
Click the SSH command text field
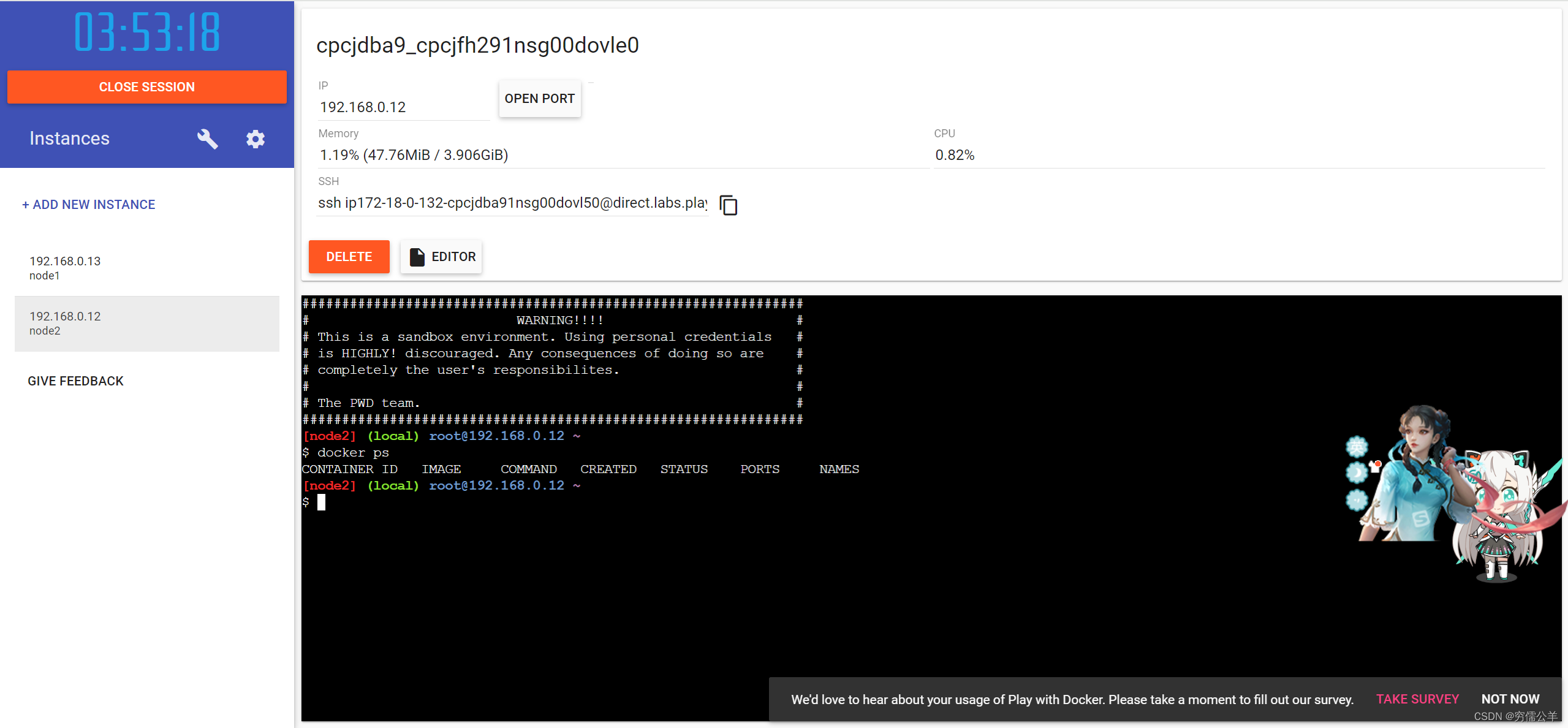[512, 203]
